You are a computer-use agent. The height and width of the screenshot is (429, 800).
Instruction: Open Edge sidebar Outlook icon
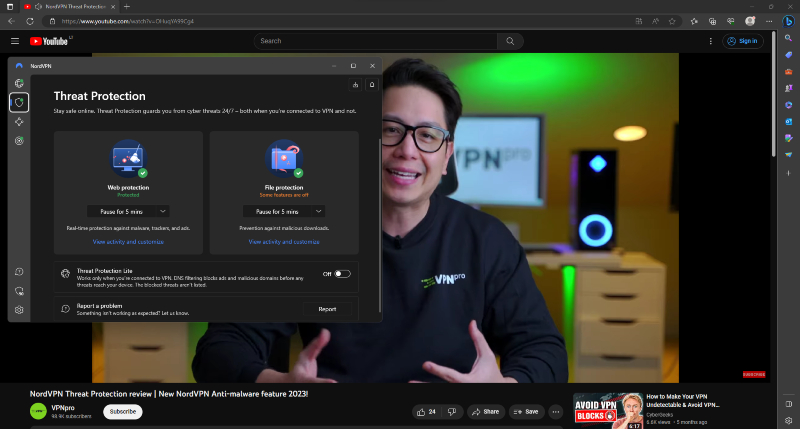click(789, 122)
